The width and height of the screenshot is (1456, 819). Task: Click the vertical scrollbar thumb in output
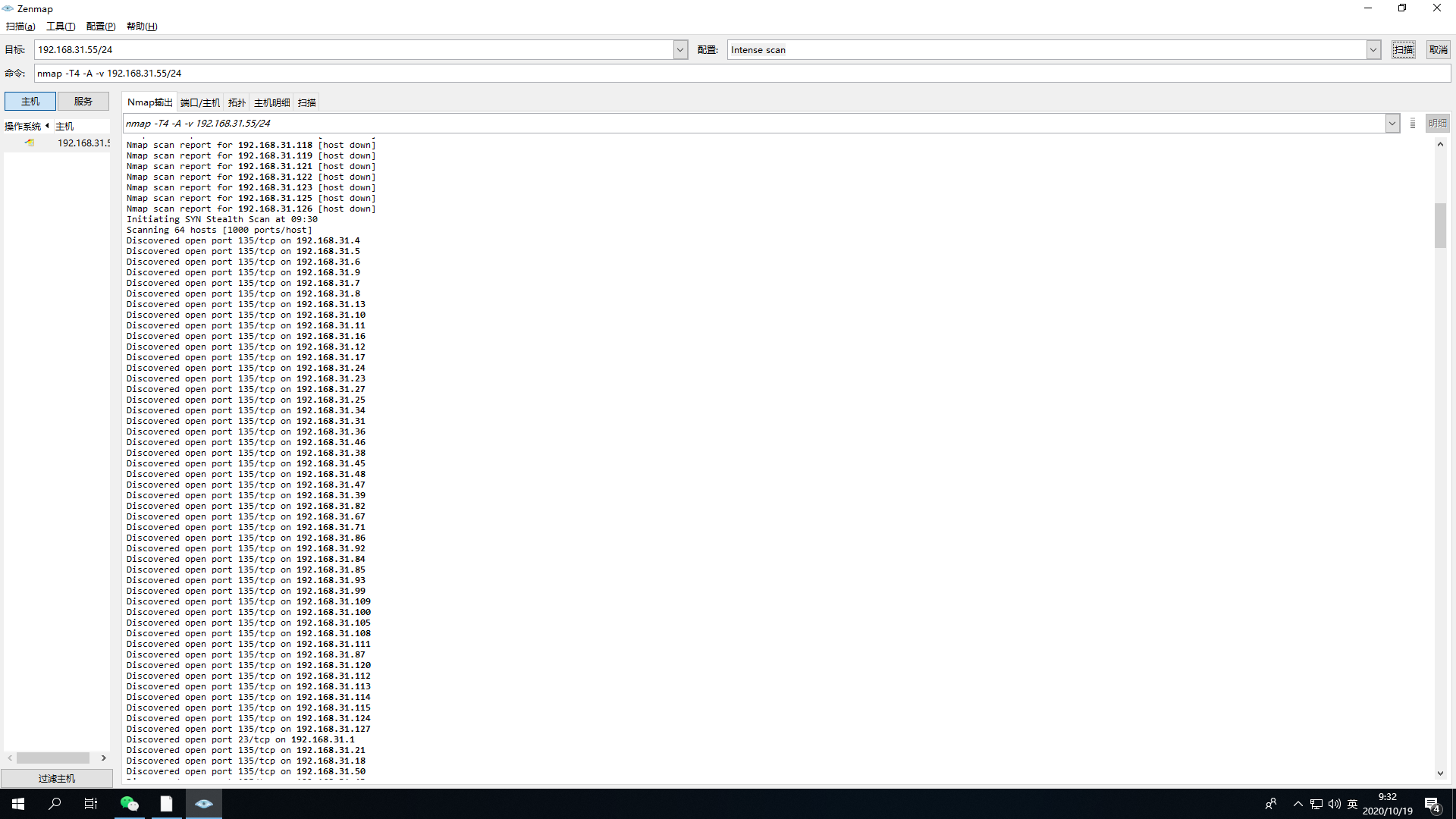tap(1440, 225)
